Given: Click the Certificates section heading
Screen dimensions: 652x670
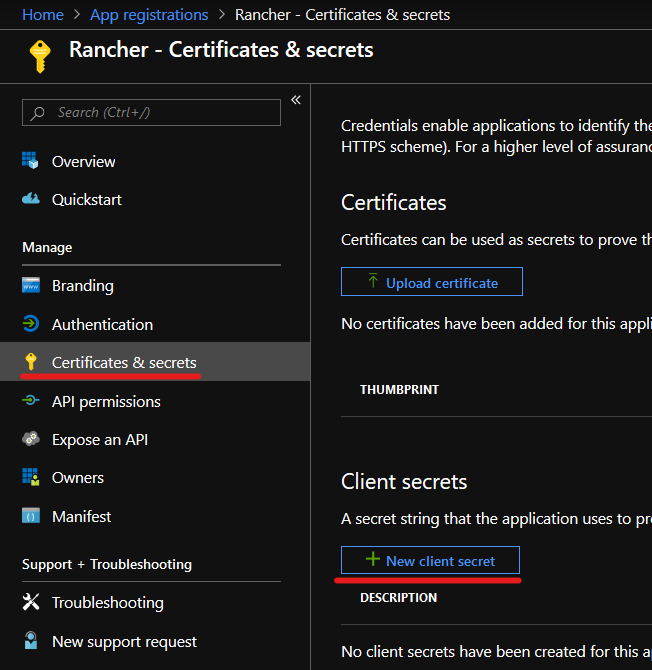Looking at the screenshot, I should point(394,202).
